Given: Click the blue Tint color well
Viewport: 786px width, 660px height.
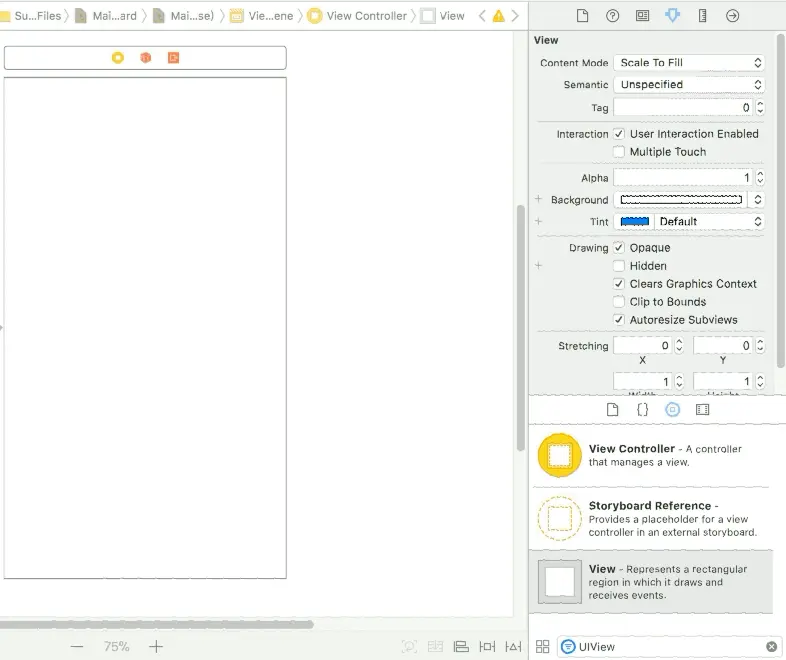Looking at the screenshot, I should tap(635, 222).
